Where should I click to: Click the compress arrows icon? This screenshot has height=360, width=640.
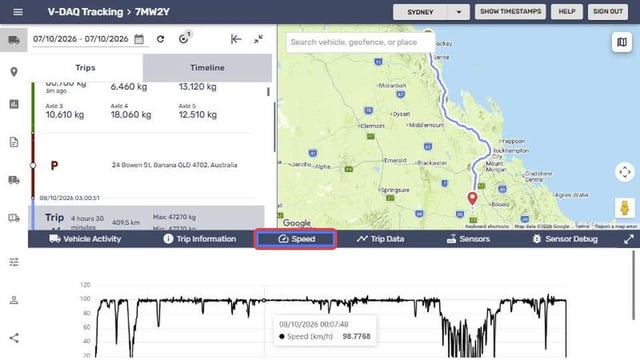(x=258, y=39)
